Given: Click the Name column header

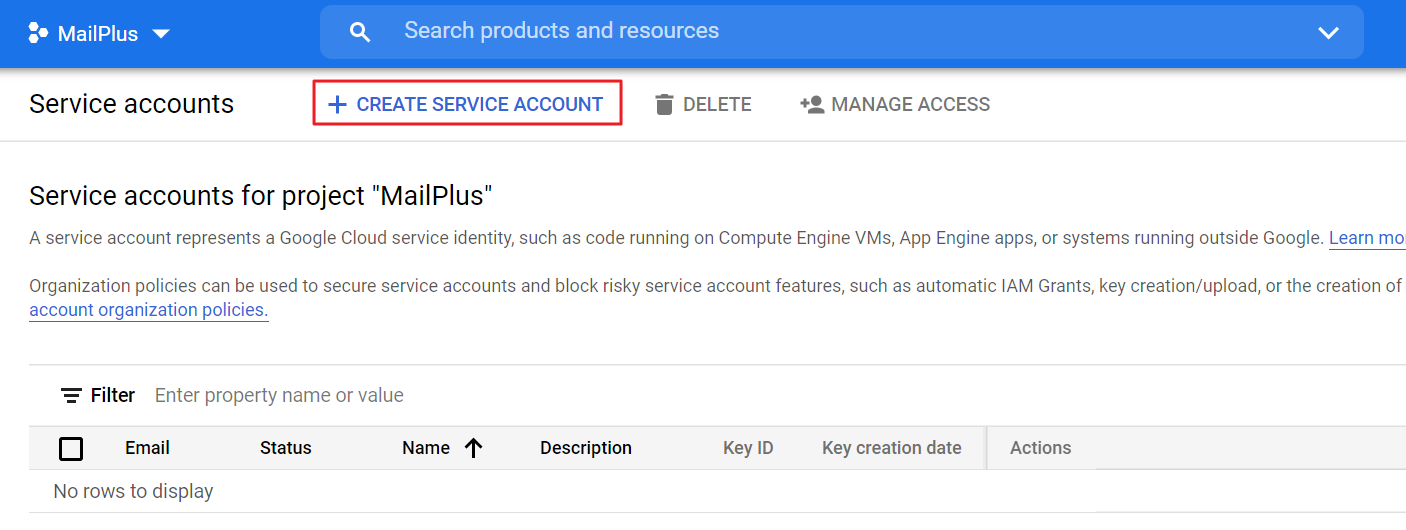Looking at the screenshot, I should 426,448.
